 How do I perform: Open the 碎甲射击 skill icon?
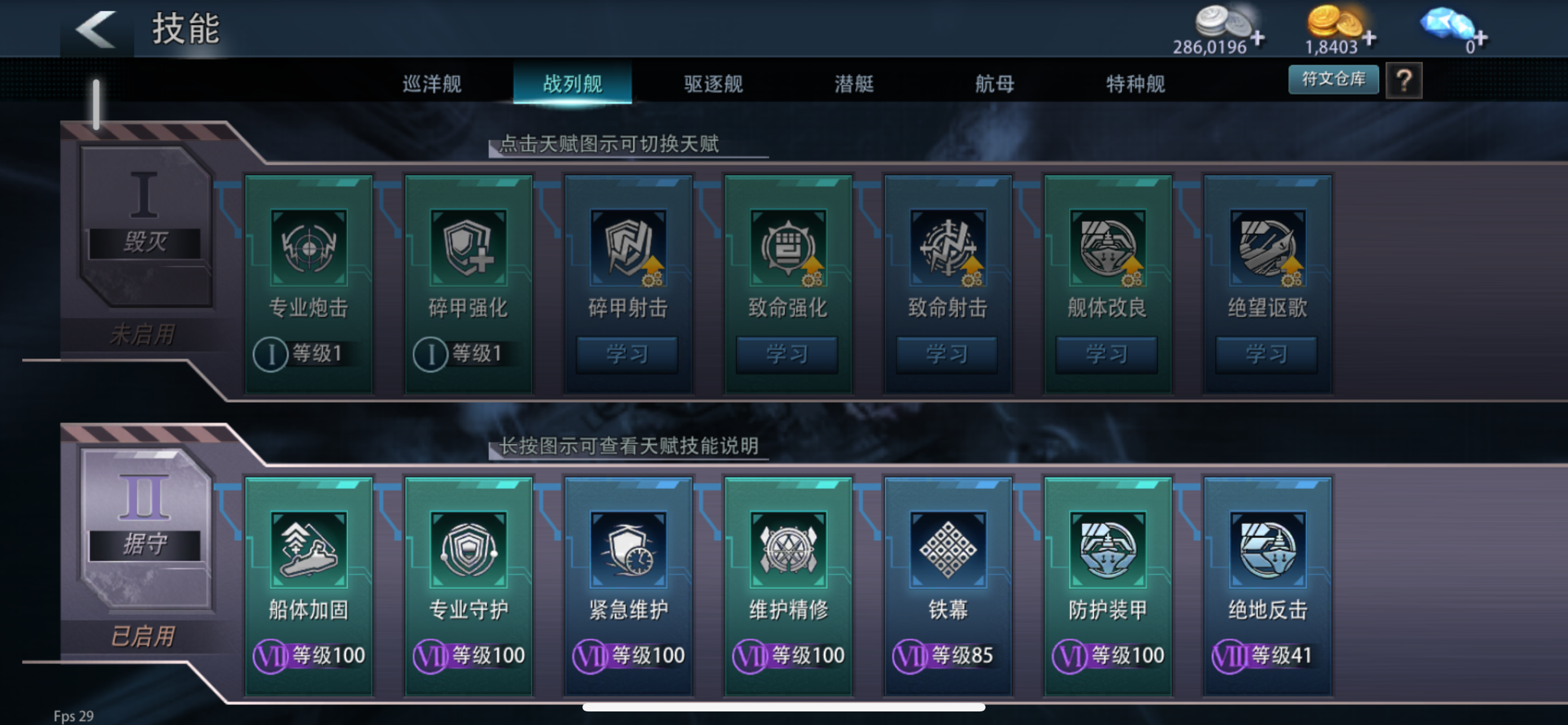[628, 248]
